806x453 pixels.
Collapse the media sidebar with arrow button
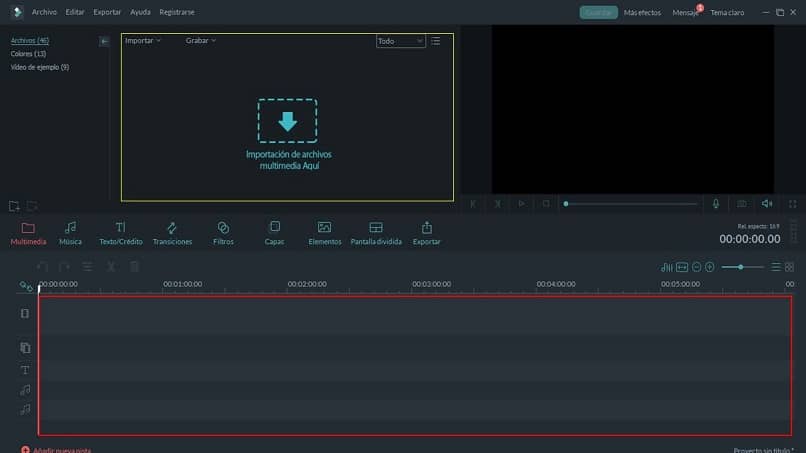[x=104, y=41]
